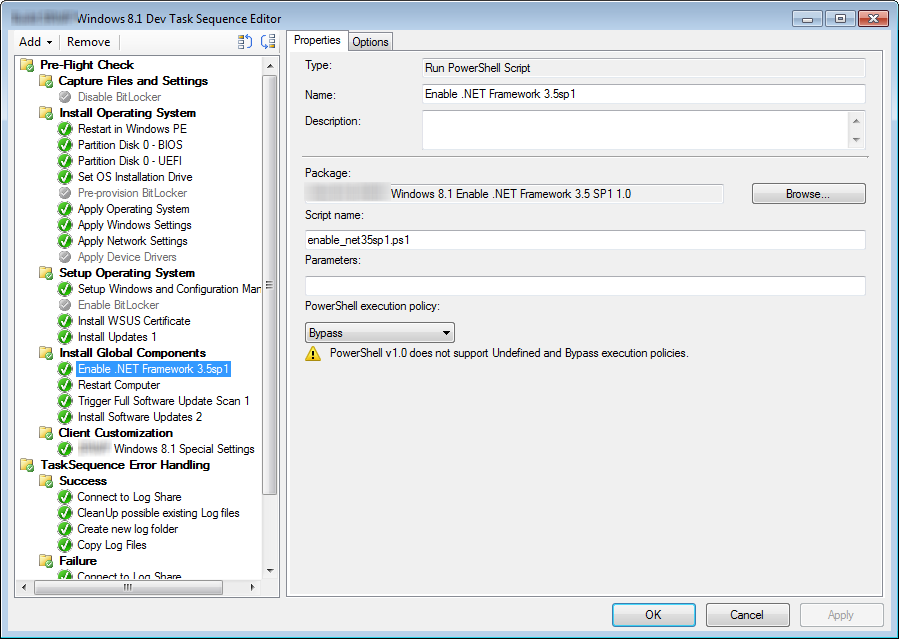Switch to the Options tab

tap(369, 41)
